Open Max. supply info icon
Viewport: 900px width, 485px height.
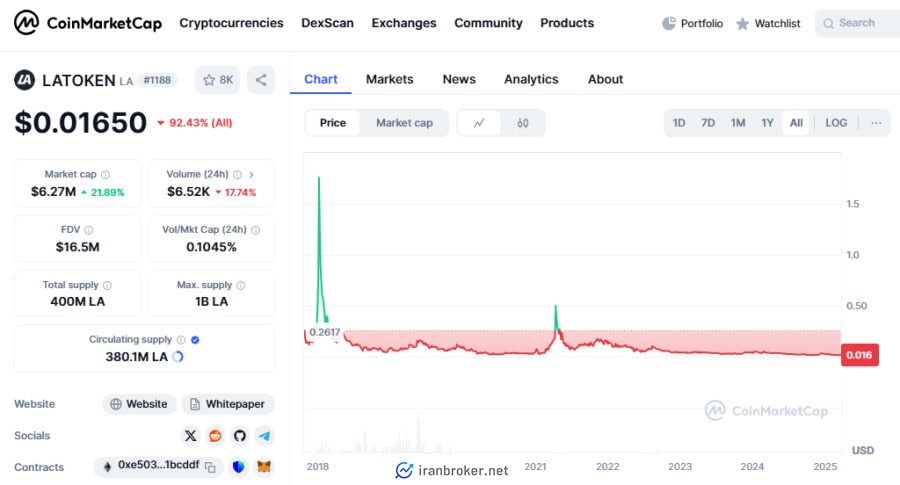pos(241,285)
